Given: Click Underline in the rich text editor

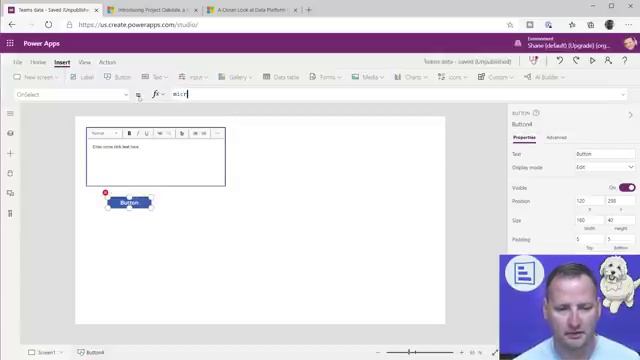Looking at the screenshot, I should click(x=147, y=133).
